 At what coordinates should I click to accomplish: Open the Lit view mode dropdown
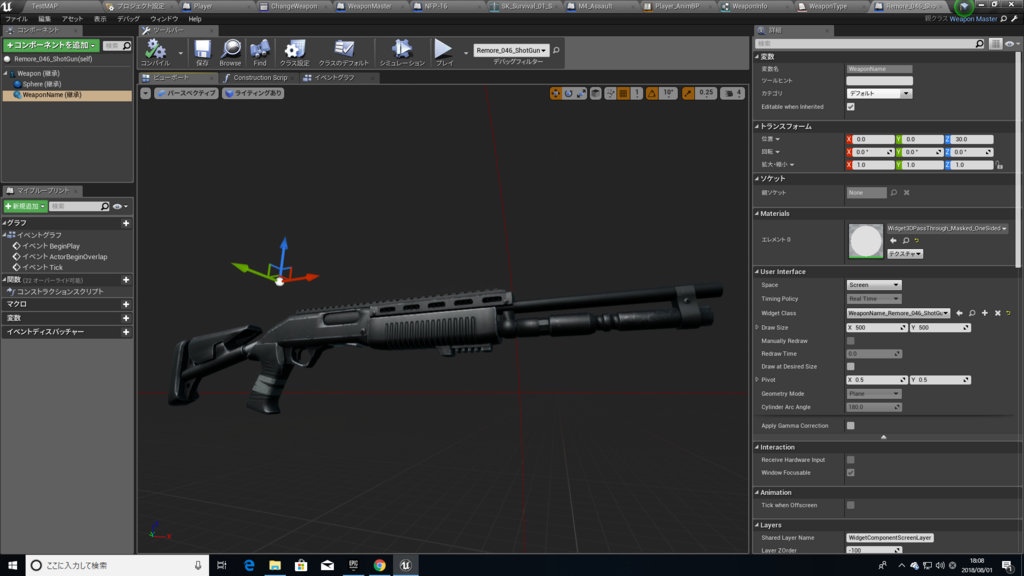tap(253, 93)
